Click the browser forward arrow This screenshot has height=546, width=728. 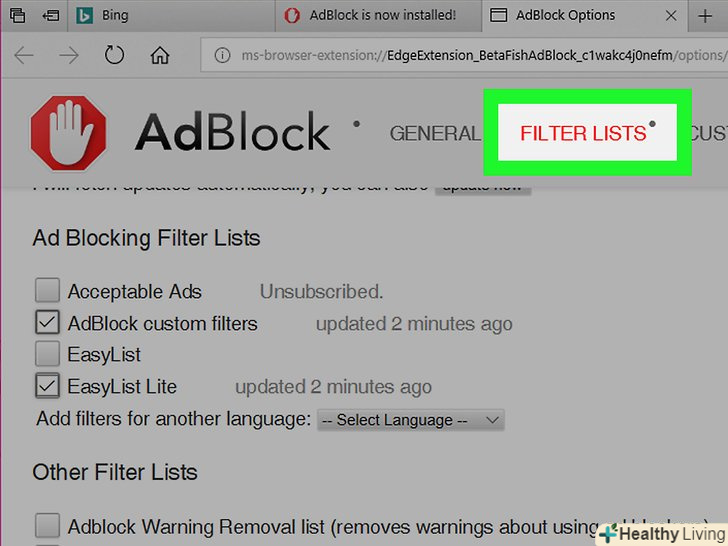[69, 56]
